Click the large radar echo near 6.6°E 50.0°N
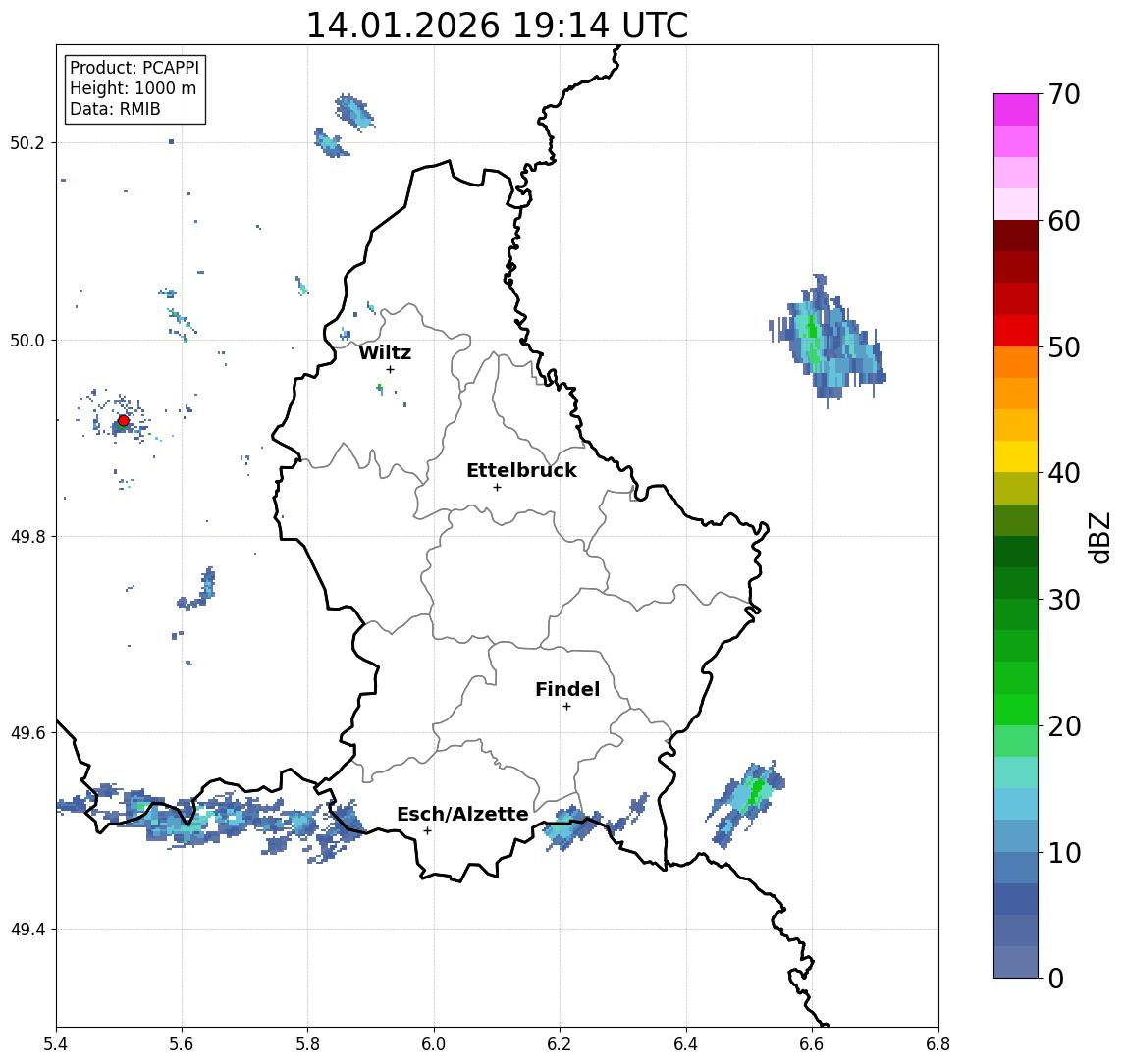Image resolution: width=1124 pixels, height=1064 pixels. [x=828, y=341]
